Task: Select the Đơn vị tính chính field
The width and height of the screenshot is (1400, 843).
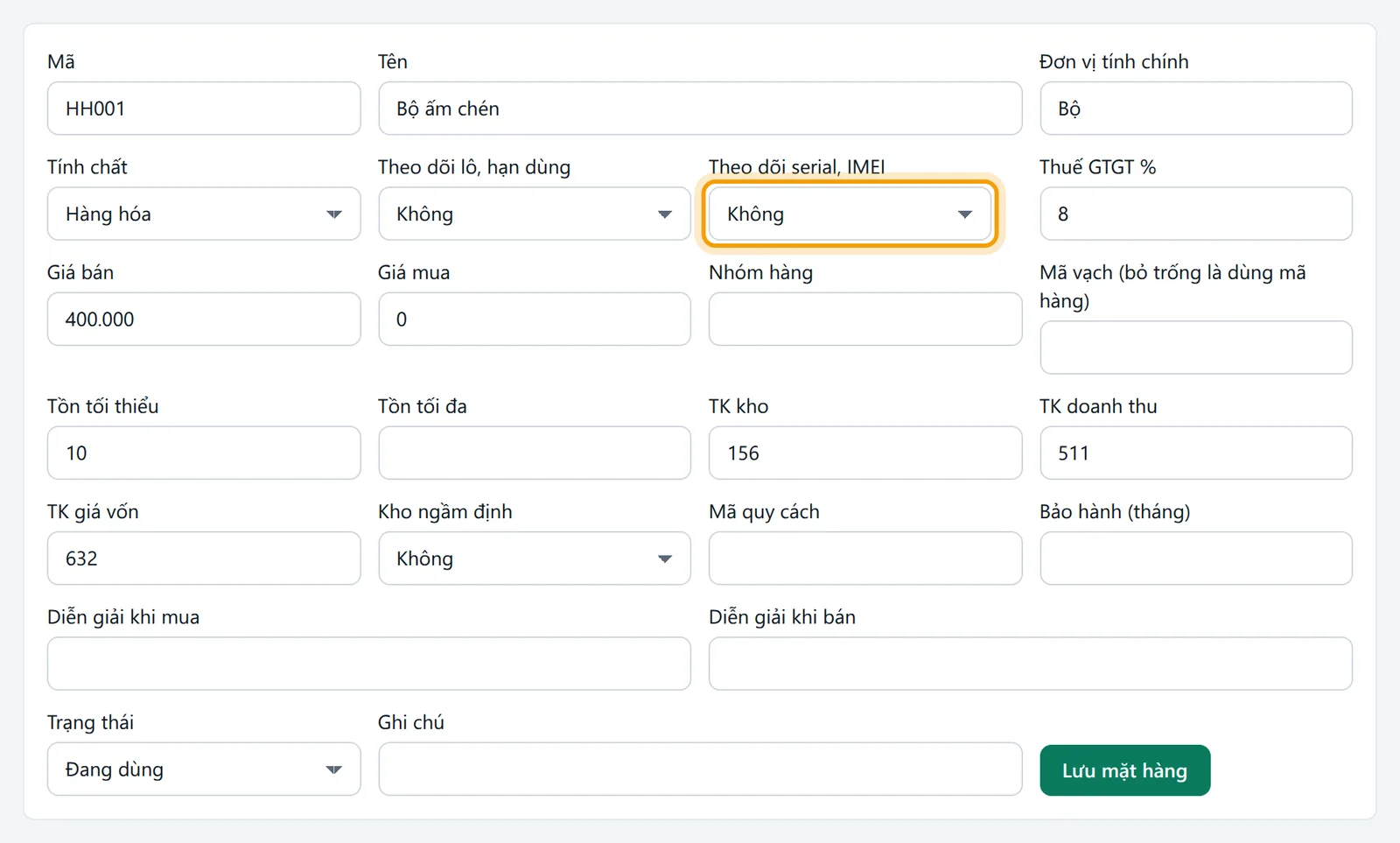Action: 1196,109
